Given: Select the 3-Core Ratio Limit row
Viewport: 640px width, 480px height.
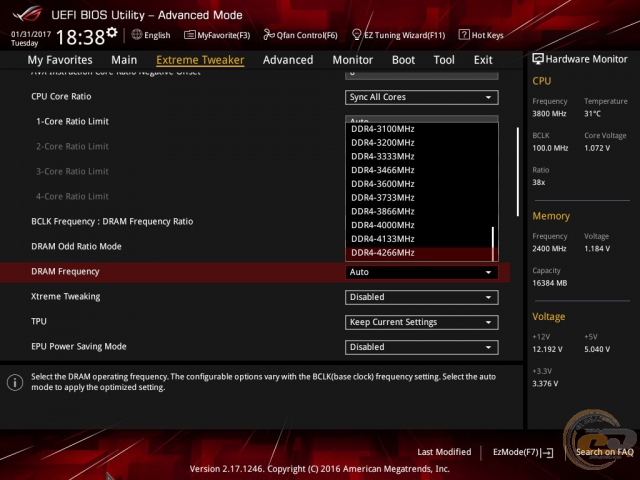Looking at the screenshot, I should [x=72, y=171].
